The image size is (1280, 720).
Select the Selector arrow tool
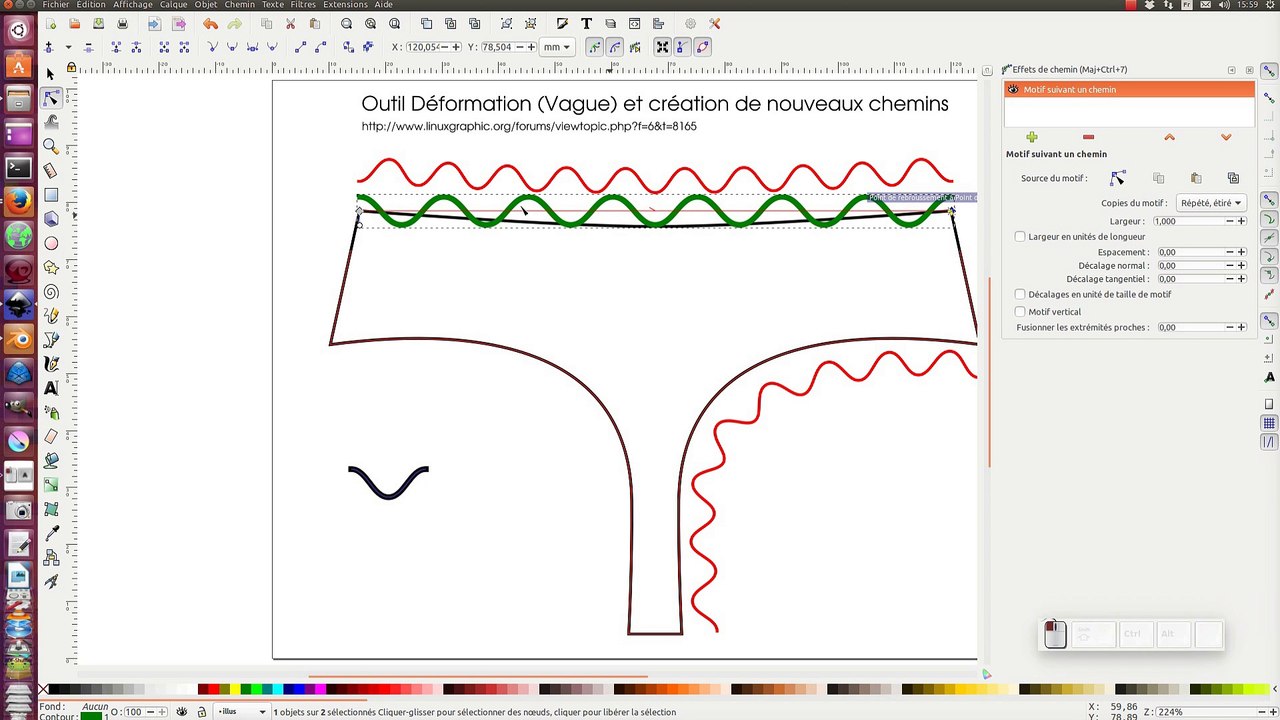[x=51, y=73]
